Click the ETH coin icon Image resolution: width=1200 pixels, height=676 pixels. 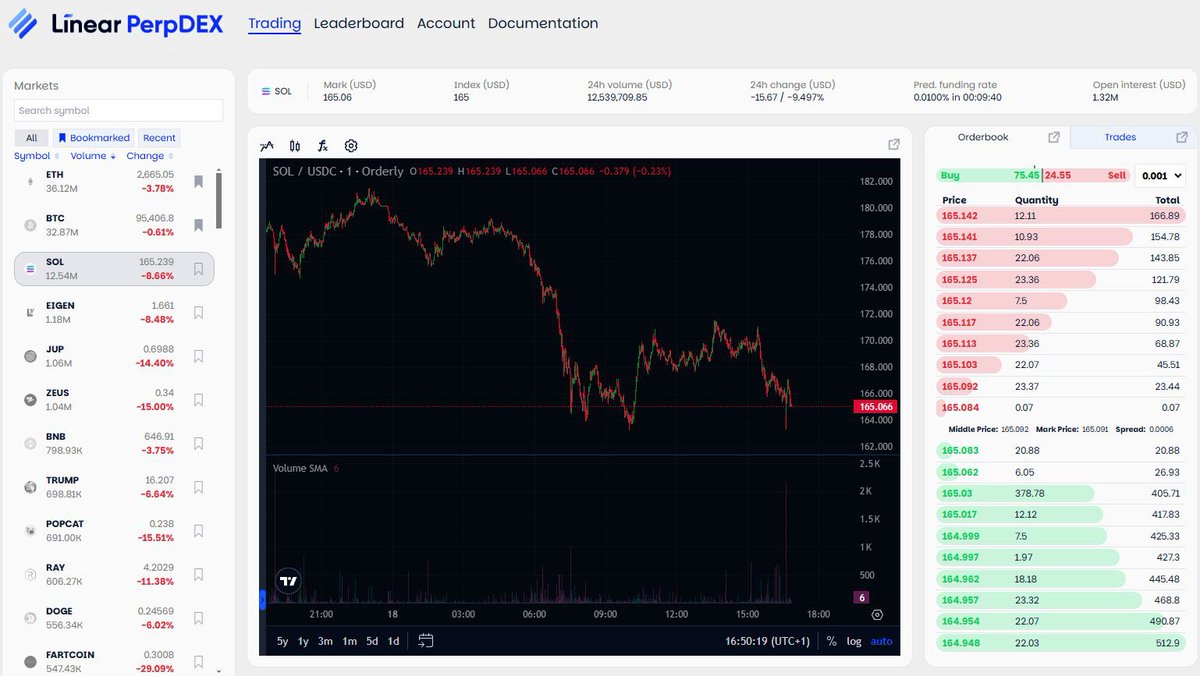[30, 181]
